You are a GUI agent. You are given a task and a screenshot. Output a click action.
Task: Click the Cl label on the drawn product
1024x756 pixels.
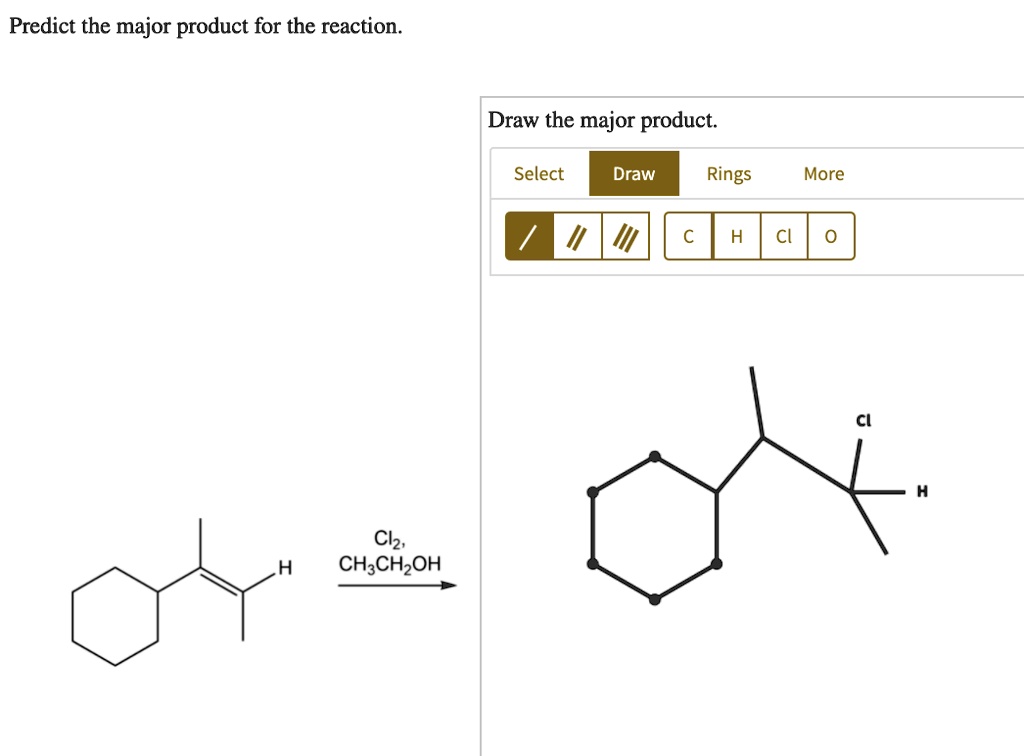863,420
